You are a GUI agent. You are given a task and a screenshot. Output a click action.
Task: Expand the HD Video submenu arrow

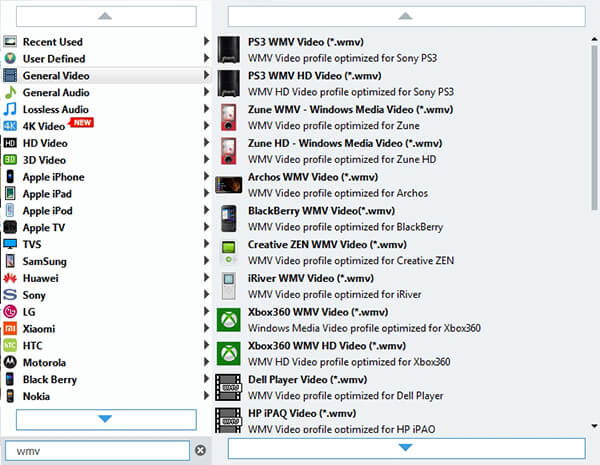coord(206,142)
